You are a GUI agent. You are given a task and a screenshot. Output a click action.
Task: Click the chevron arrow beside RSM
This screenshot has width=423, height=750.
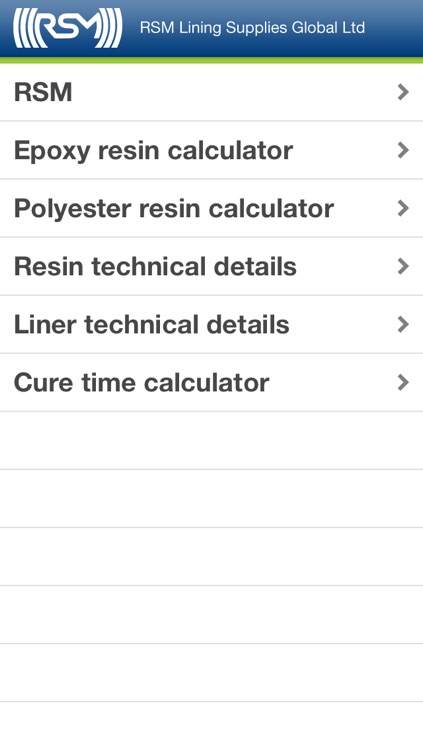click(x=403, y=92)
